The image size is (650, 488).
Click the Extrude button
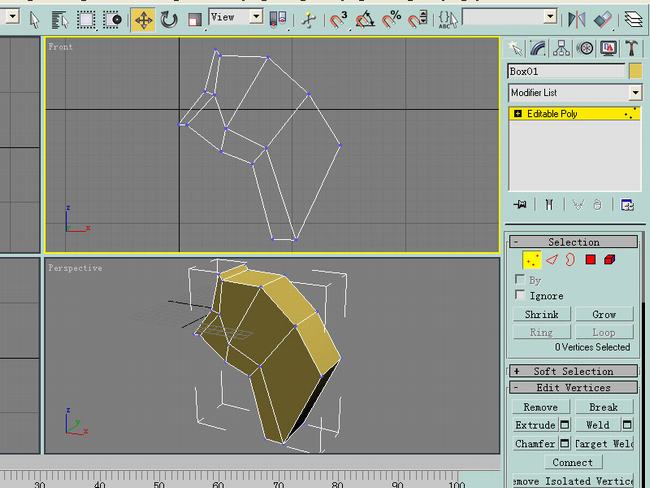pyautogui.click(x=535, y=425)
